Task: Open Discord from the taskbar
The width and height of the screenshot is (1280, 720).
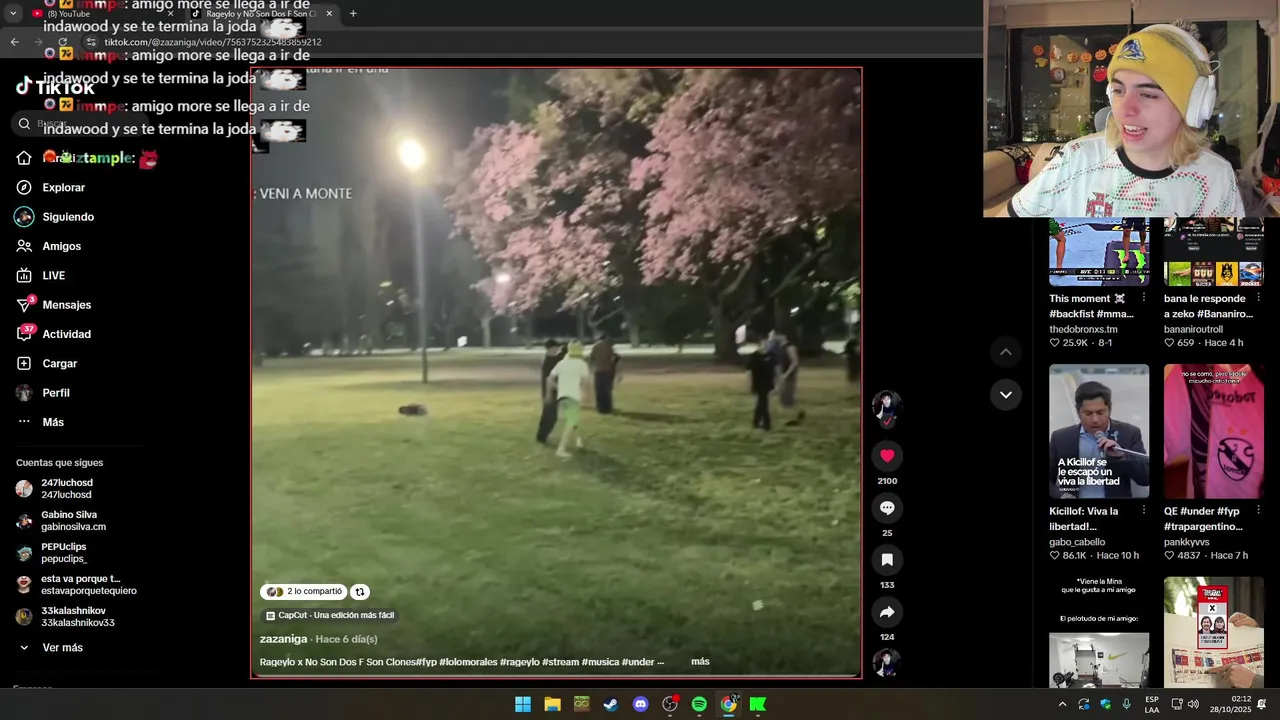Action: click(641, 704)
